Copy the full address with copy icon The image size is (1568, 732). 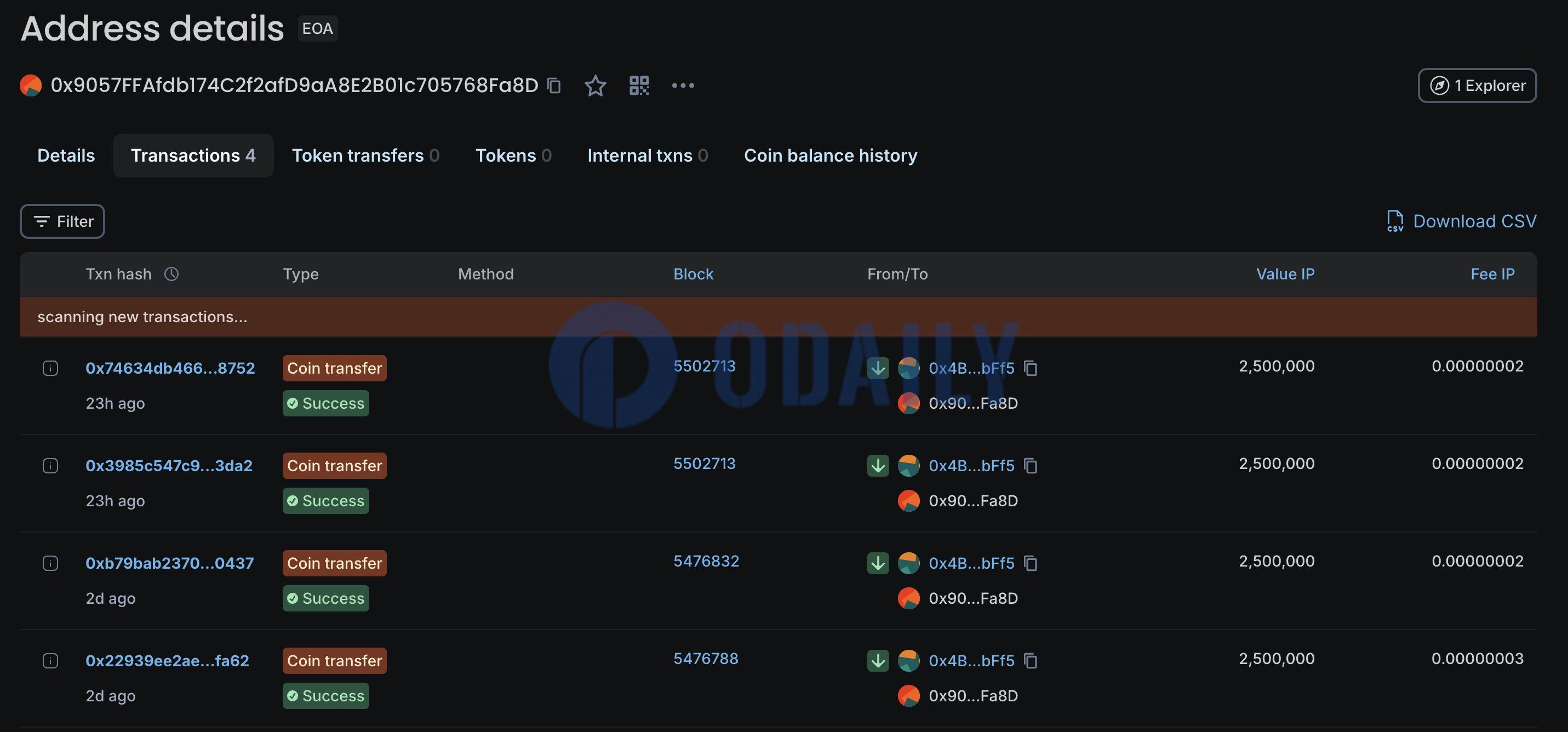pos(554,85)
